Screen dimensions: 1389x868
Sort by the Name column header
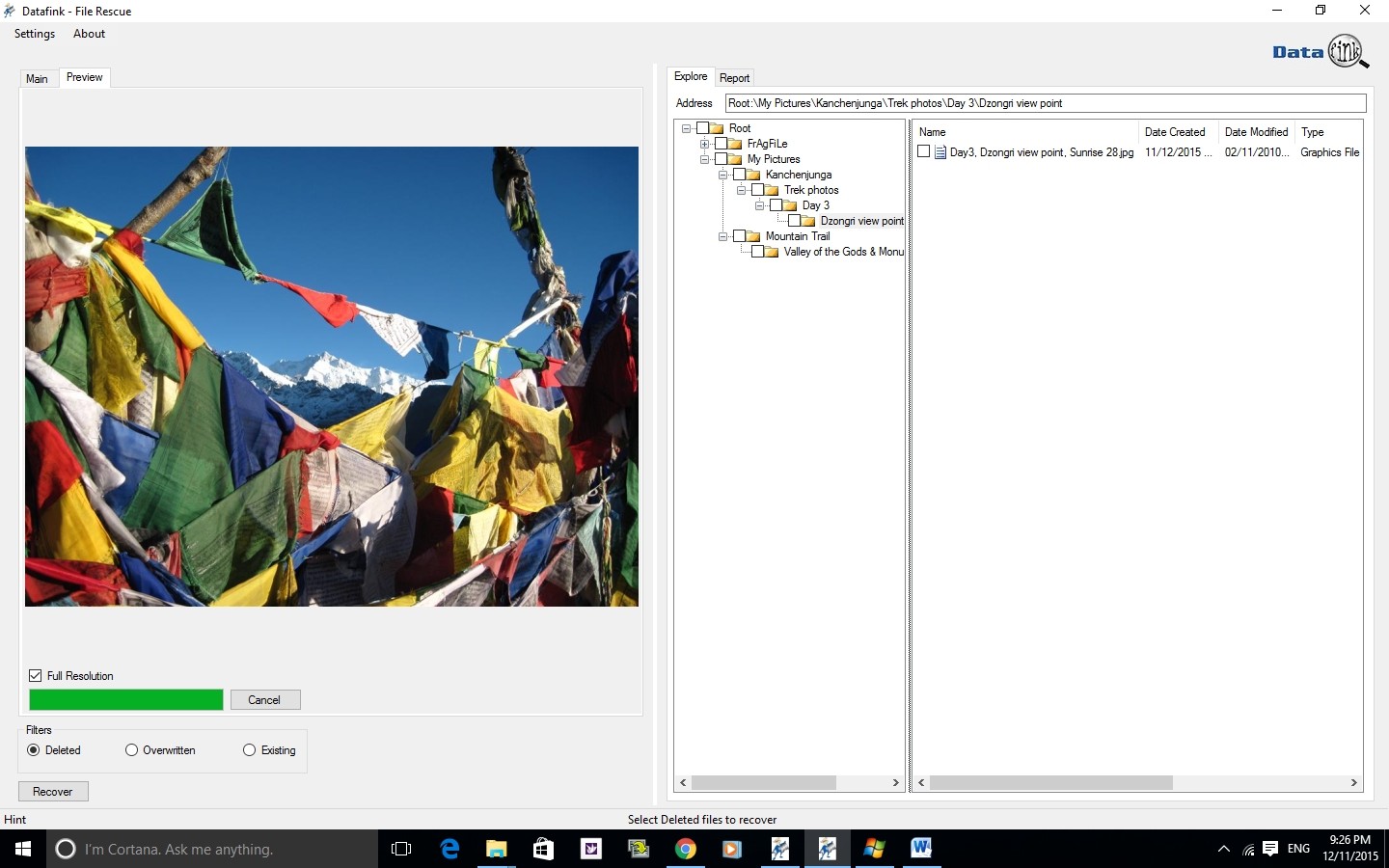coord(1025,132)
